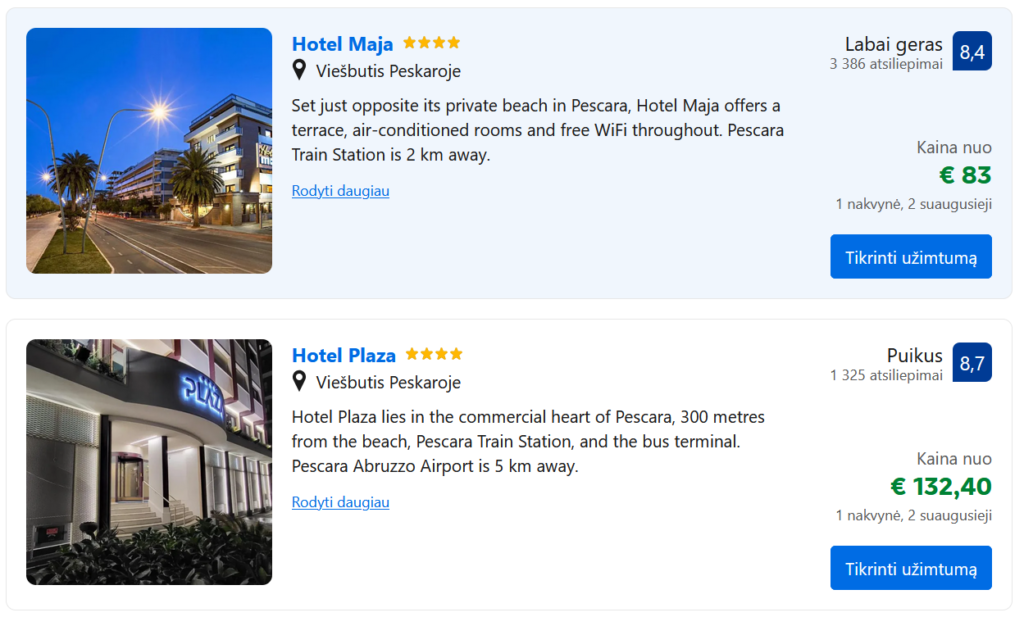Image resolution: width=1024 pixels, height=617 pixels.
Task: Click the € 132,40 price for Hotel Plaza
Action: coord(941,487)
